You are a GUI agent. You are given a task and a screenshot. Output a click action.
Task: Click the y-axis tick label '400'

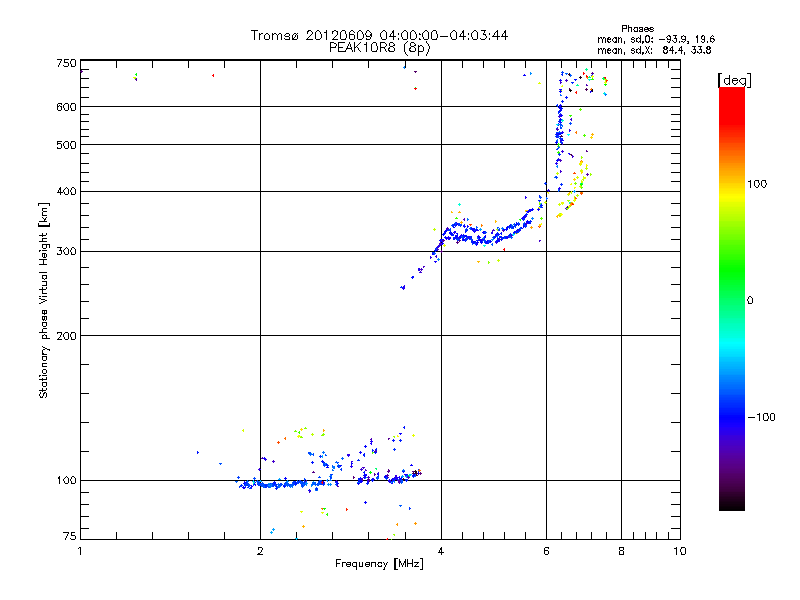66,191
